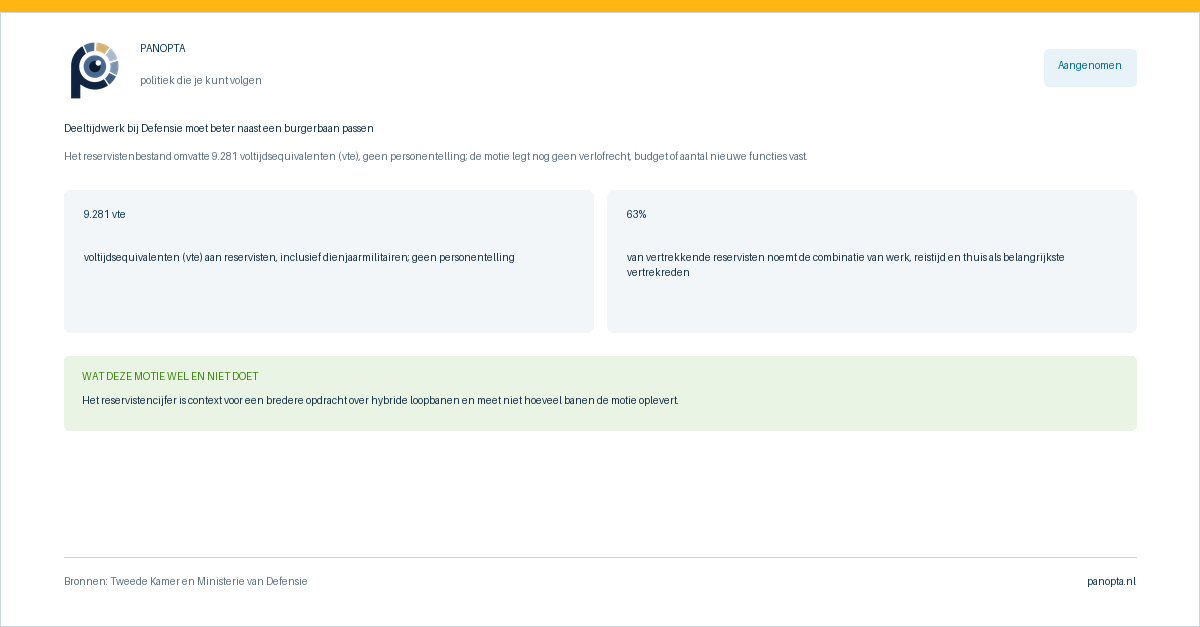Click the 63% statistics card
The width and height of the screenshot is (1200, 627).
(x=872, y=261)
